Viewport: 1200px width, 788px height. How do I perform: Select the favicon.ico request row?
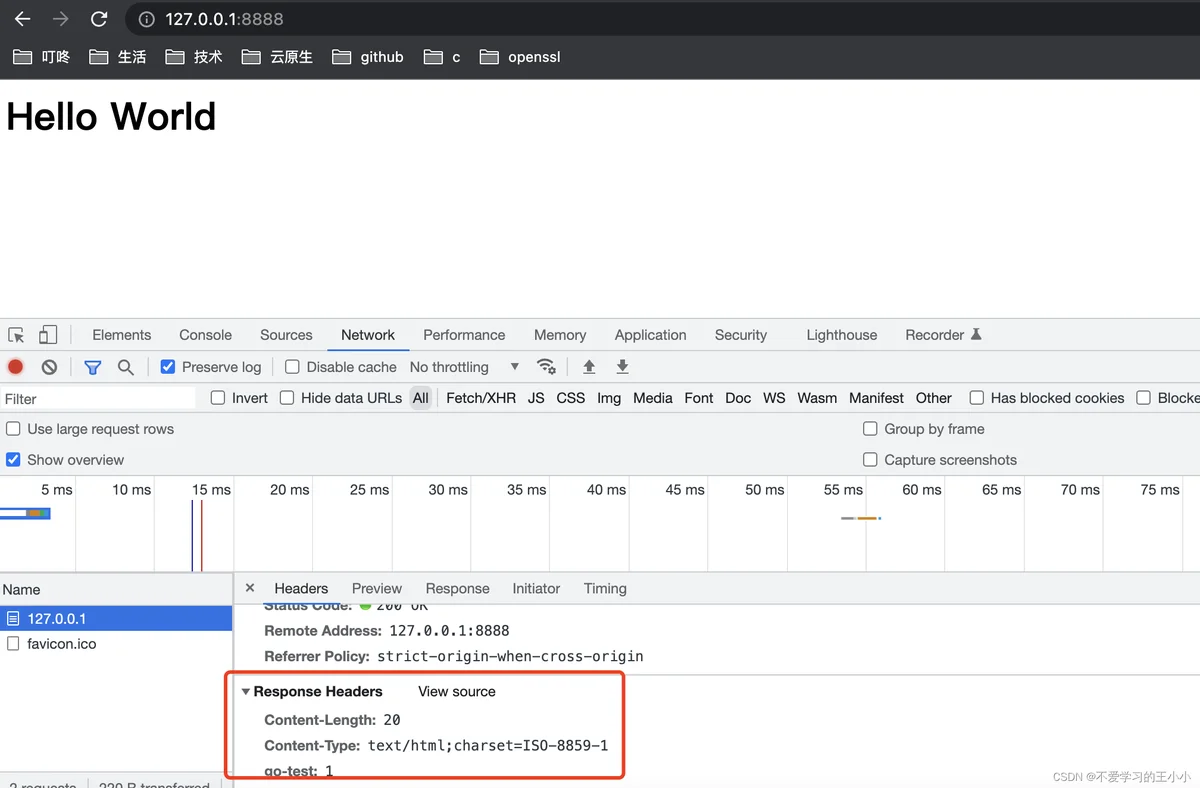tap(116, 644)
